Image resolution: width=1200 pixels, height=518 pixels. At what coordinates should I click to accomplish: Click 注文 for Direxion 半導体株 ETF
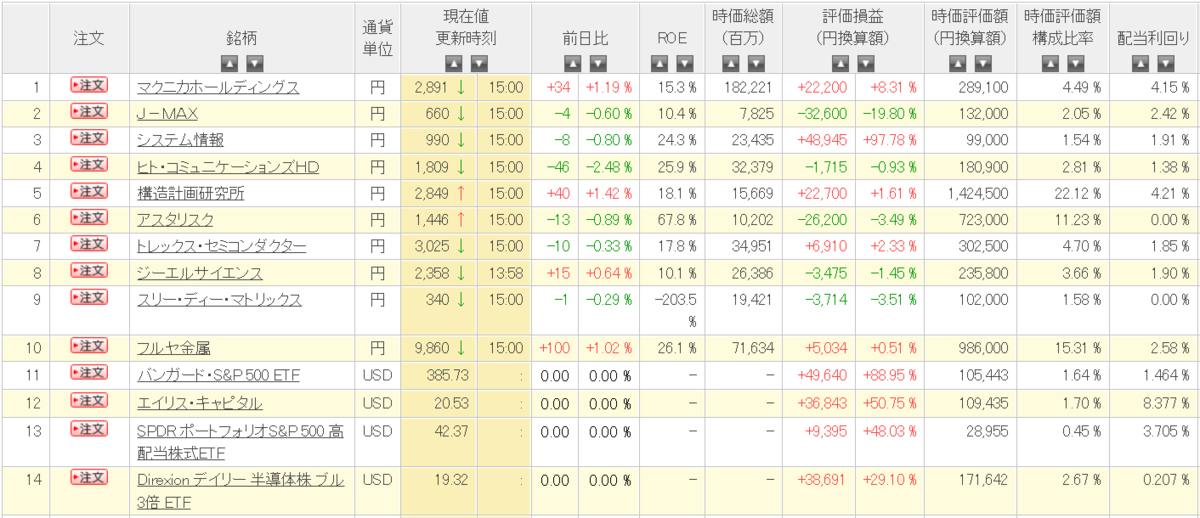[x=88, y=477]
